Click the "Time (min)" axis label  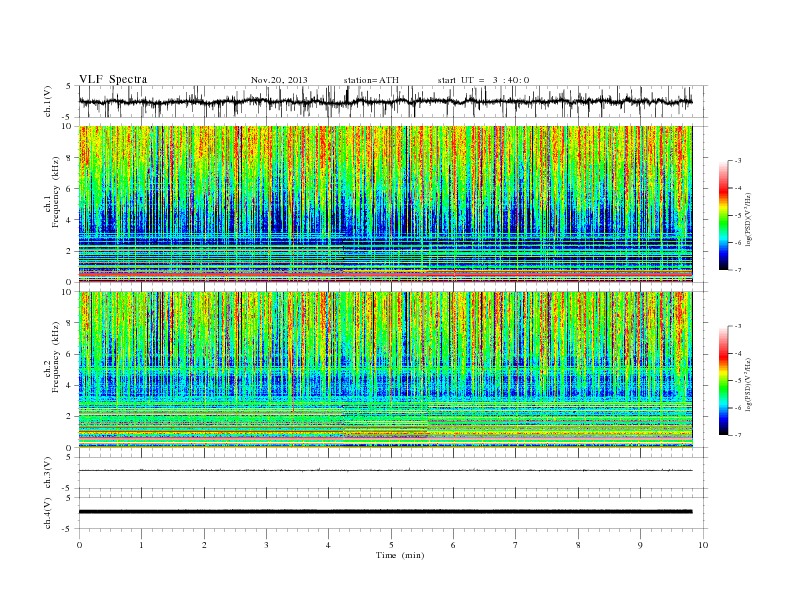pyautogui.click(x=400, y=555)
